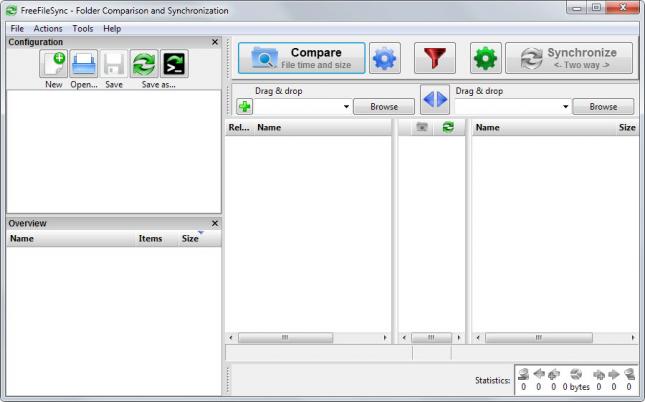The width and height of the screenshot is (645, 402).
Task: Close the Overview panel
Action: [x=214, y=223]
